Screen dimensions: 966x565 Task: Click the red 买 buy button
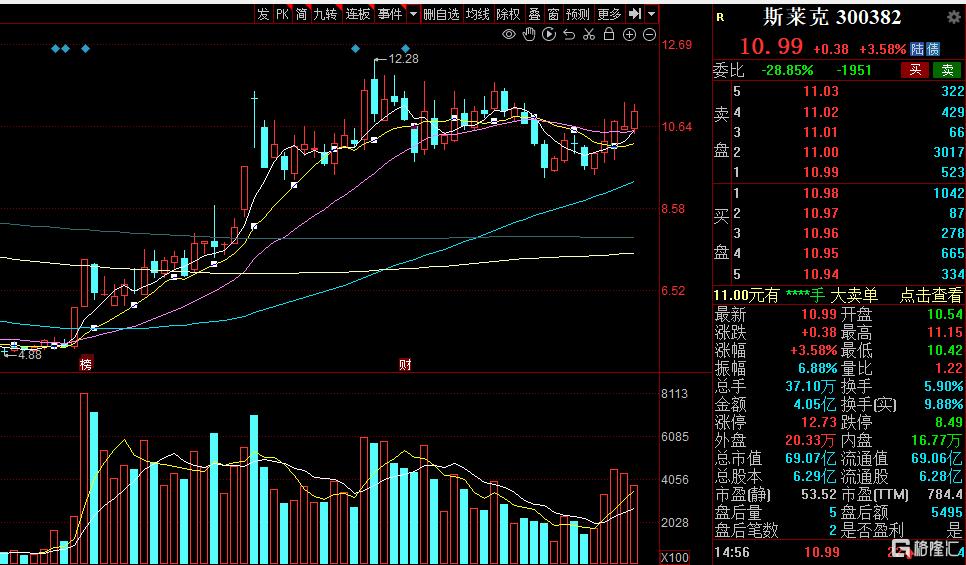pos(915,70)
